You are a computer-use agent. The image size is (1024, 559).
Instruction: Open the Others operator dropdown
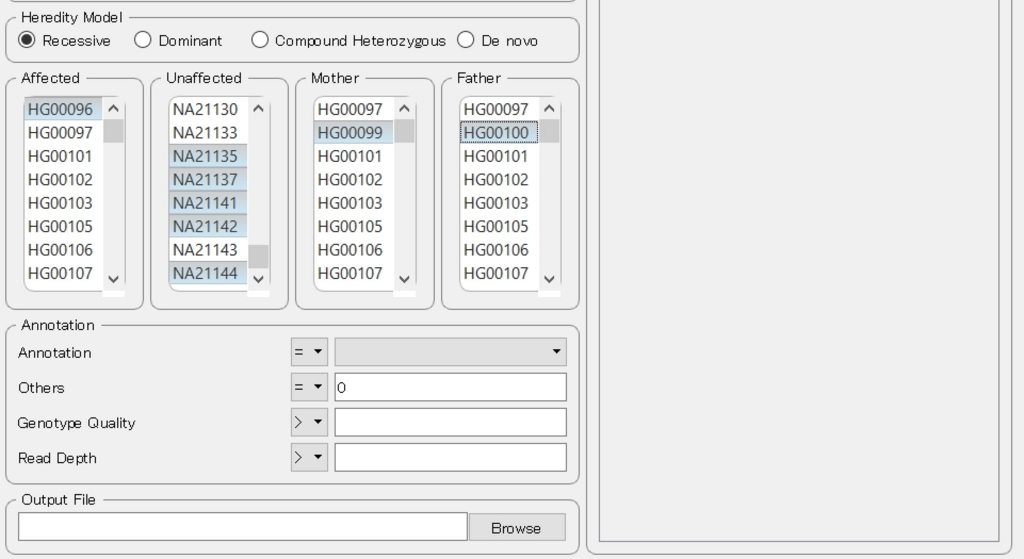pos(309,387)
